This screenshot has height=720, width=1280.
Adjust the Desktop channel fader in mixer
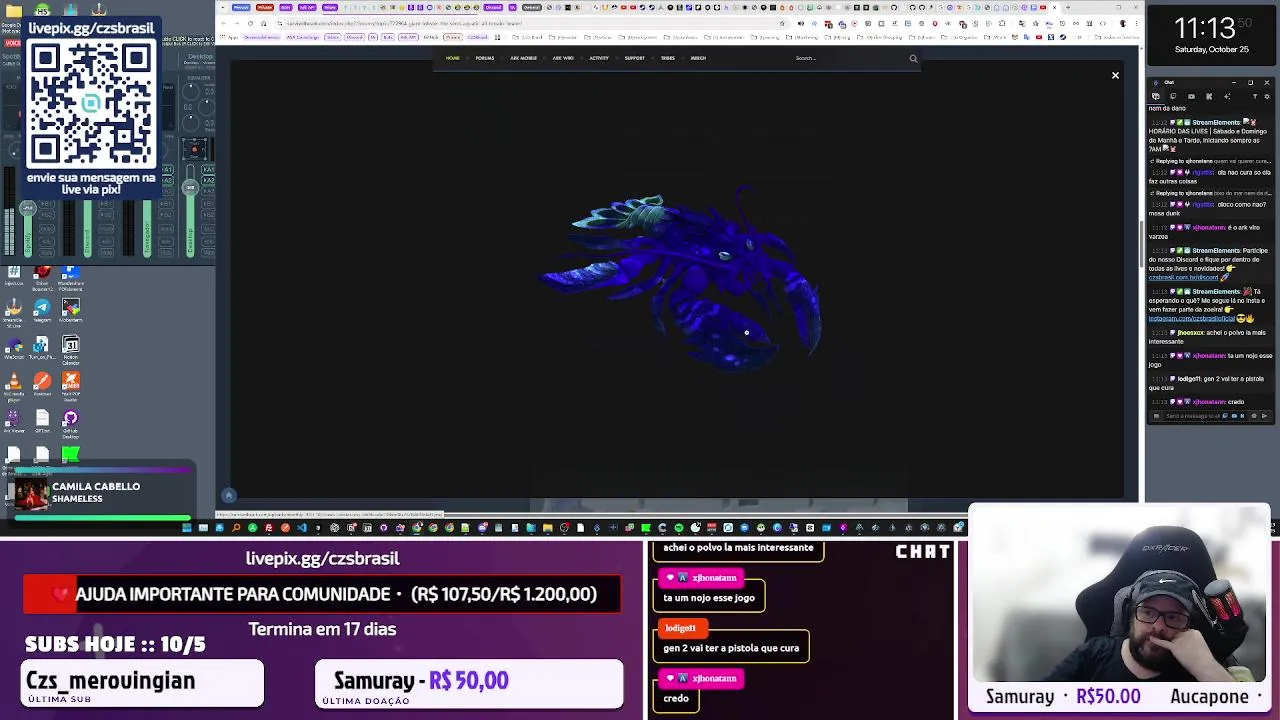point(190,187)
